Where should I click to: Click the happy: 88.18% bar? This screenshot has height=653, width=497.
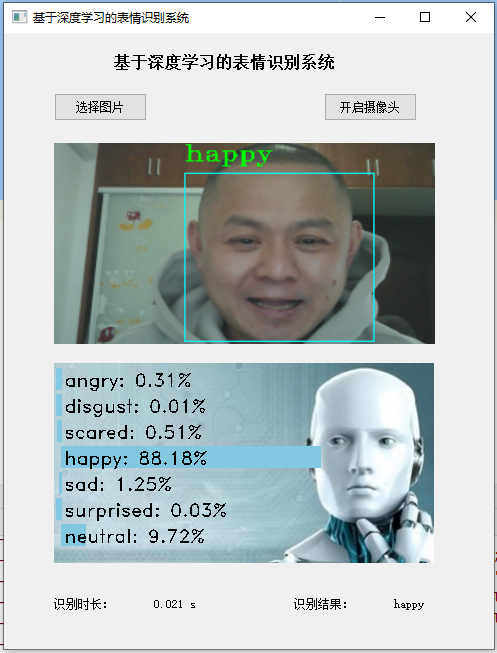(x=191, y=458)
